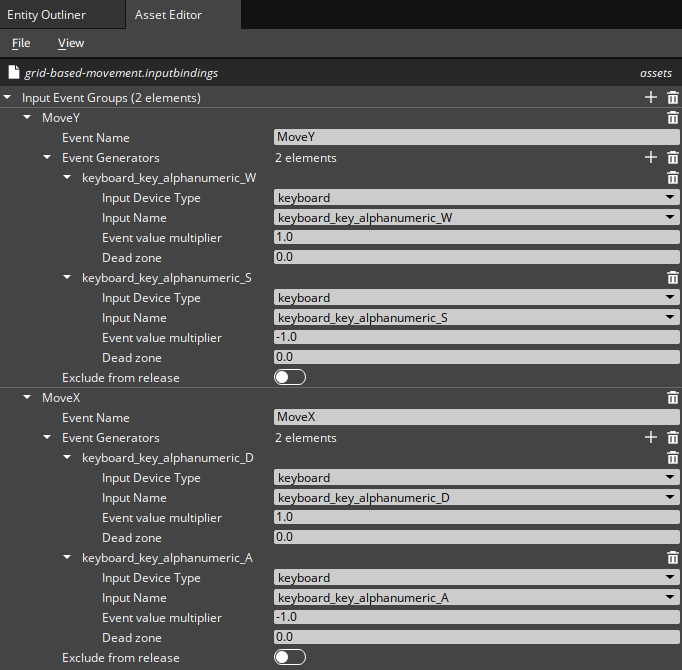Screen dimensions: 682x670
Task: Delete the keyboard_key_alphanumeric_W generator
Action: pyautogui.click(x=673, y=178)
